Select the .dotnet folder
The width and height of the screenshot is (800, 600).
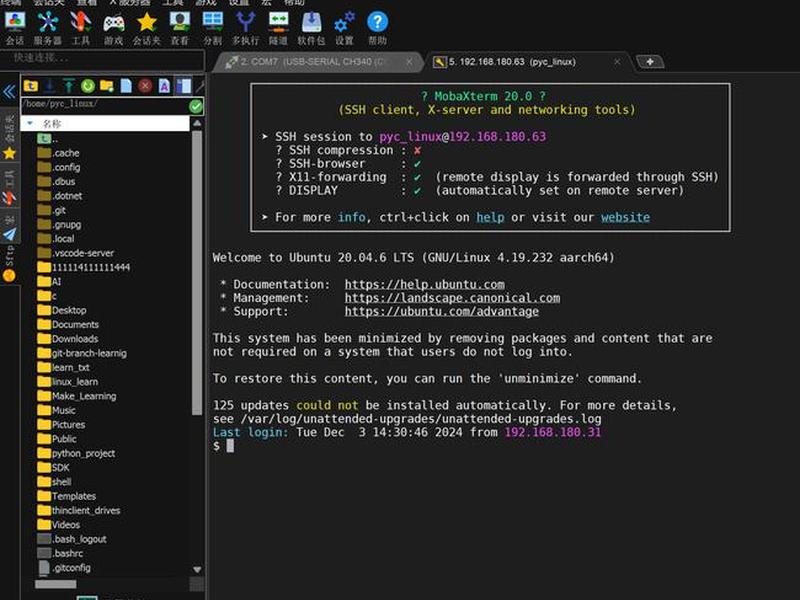(60, 195)
